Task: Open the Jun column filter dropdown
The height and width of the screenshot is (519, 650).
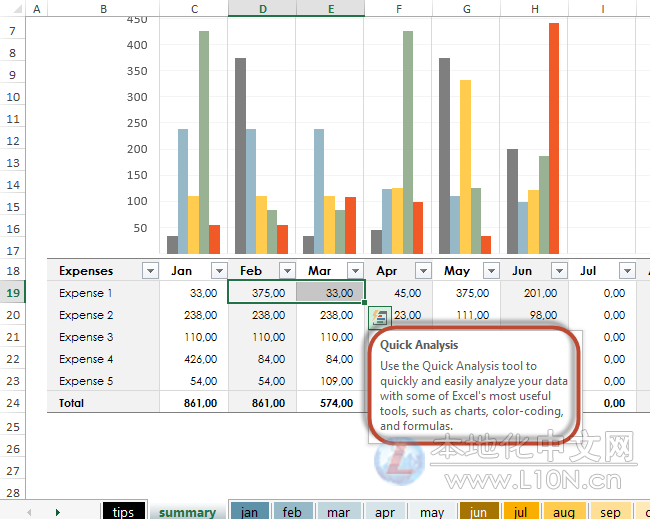Action: [558, 271]
